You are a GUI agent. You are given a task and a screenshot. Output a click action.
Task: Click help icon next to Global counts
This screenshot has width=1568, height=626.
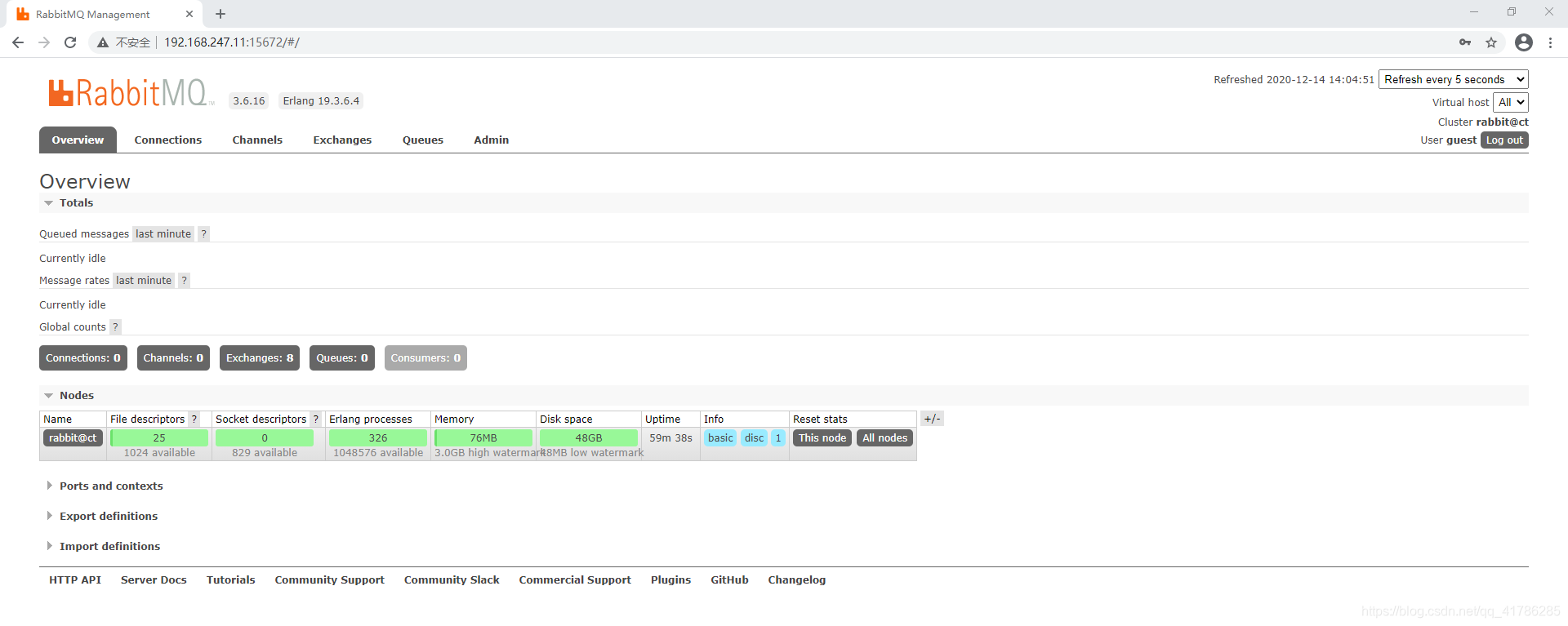pyautogui.click(x=115, y=327)
